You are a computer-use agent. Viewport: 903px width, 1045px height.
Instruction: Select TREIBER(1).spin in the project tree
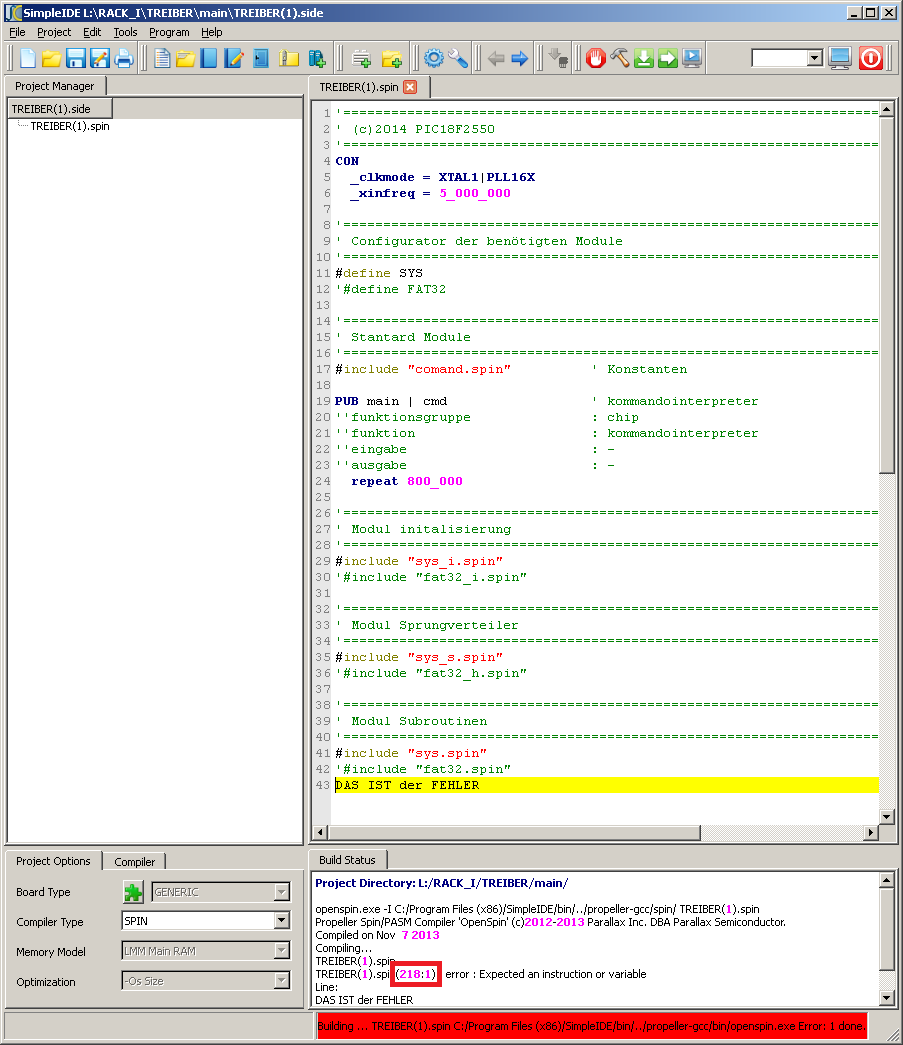[70, 126]
